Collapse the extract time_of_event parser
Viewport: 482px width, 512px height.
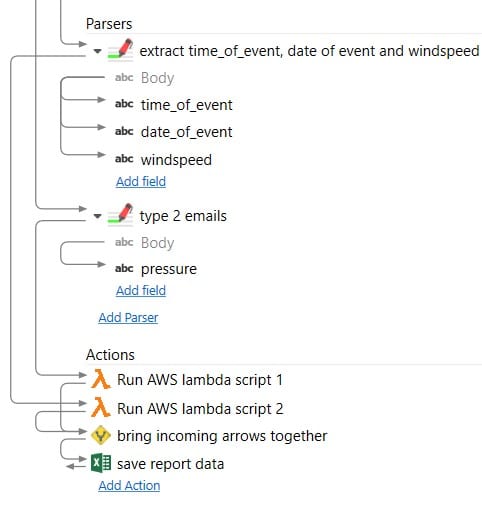click(x=97, y=51)
